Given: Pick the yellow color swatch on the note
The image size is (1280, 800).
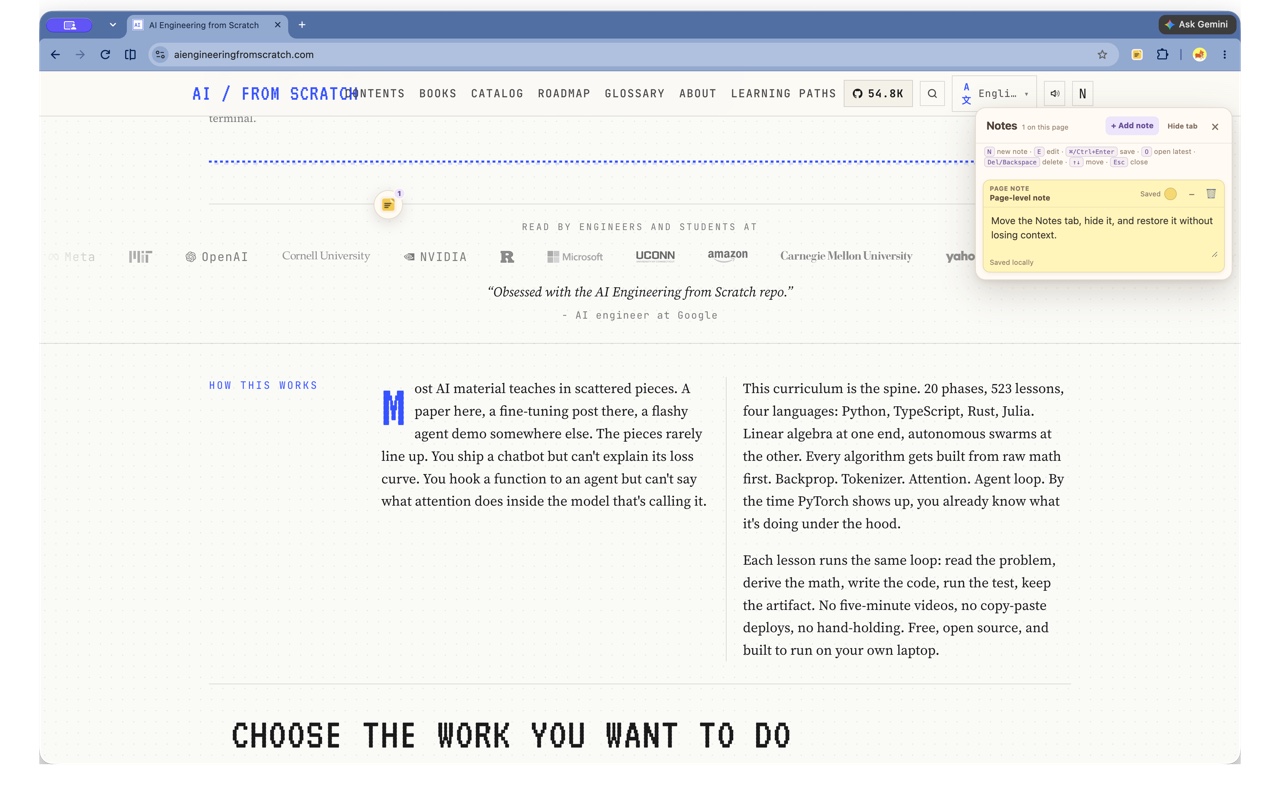Looking at the screenshot, I should click(x=1170, y=194).
